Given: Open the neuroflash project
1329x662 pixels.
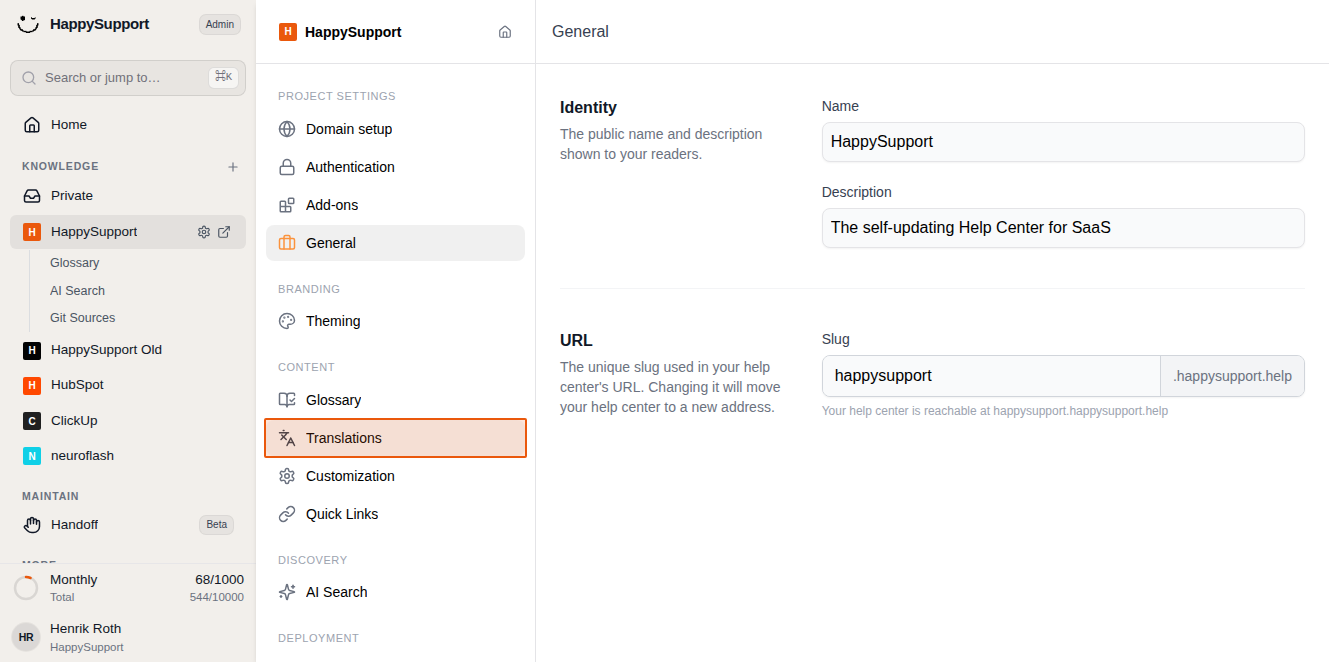Looking at the screenshot, I should tap(128, 456).
